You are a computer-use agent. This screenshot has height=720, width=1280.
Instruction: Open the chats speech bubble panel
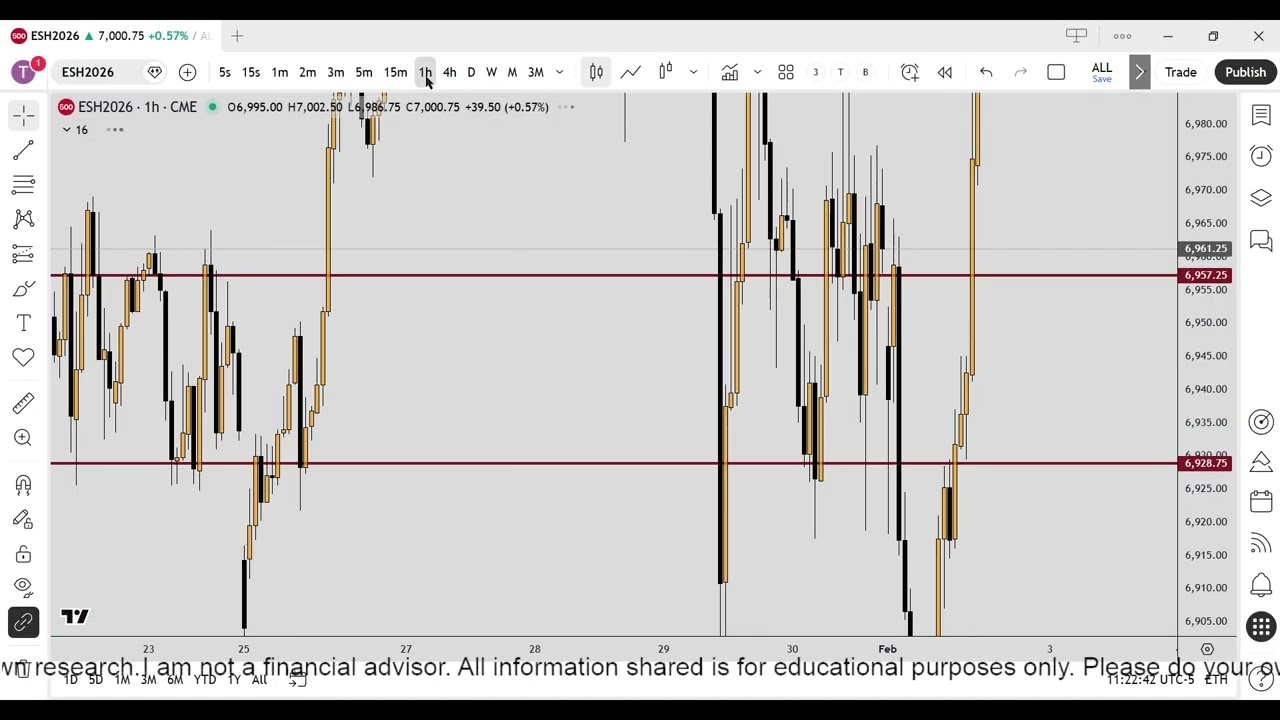click(1261, 240)
